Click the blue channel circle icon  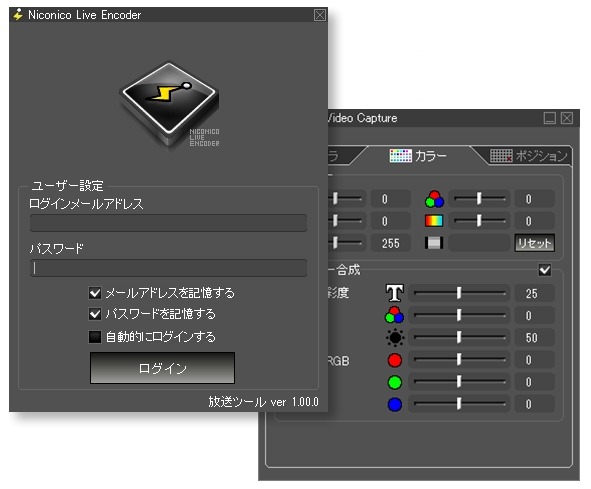coord(395,405)
